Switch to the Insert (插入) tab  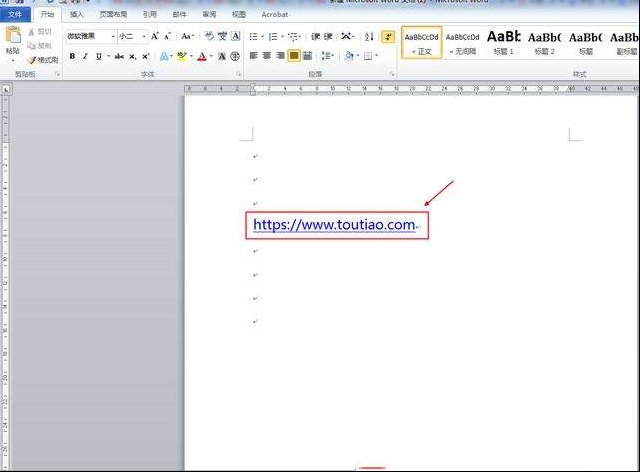pos(76,14)
